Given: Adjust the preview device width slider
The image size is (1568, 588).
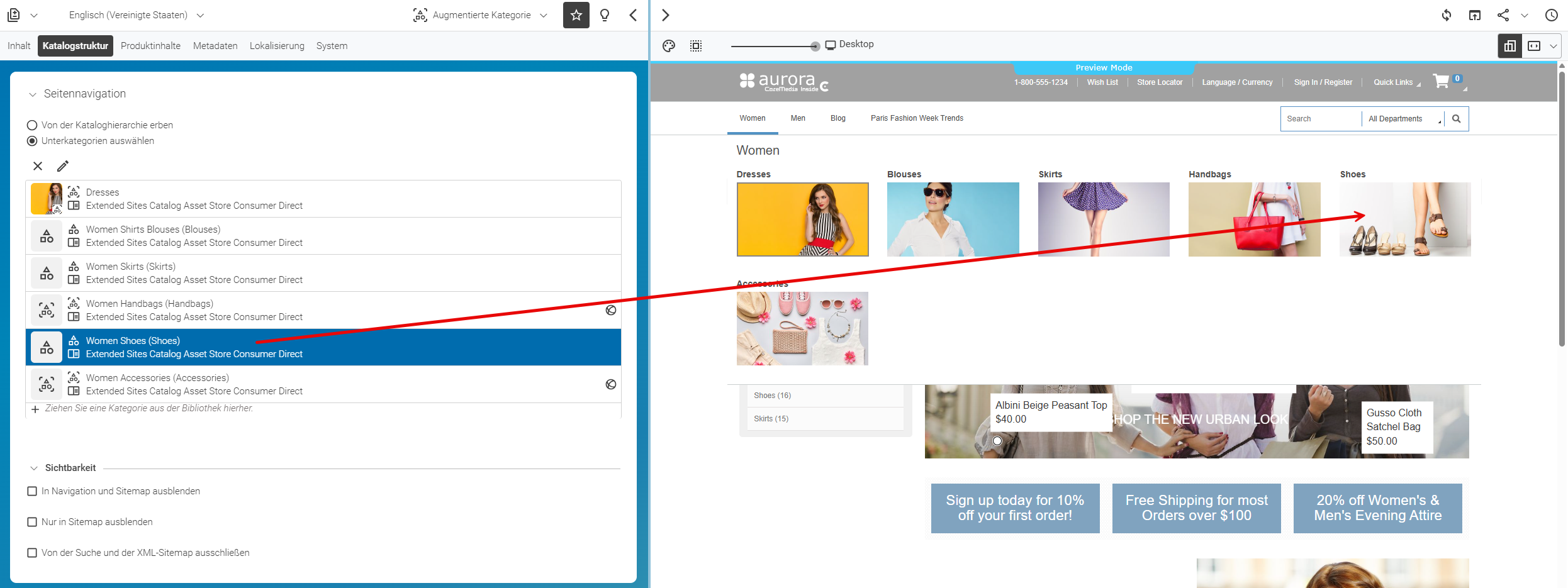Looking at the screenshot, I should click(x=815, y=46).
